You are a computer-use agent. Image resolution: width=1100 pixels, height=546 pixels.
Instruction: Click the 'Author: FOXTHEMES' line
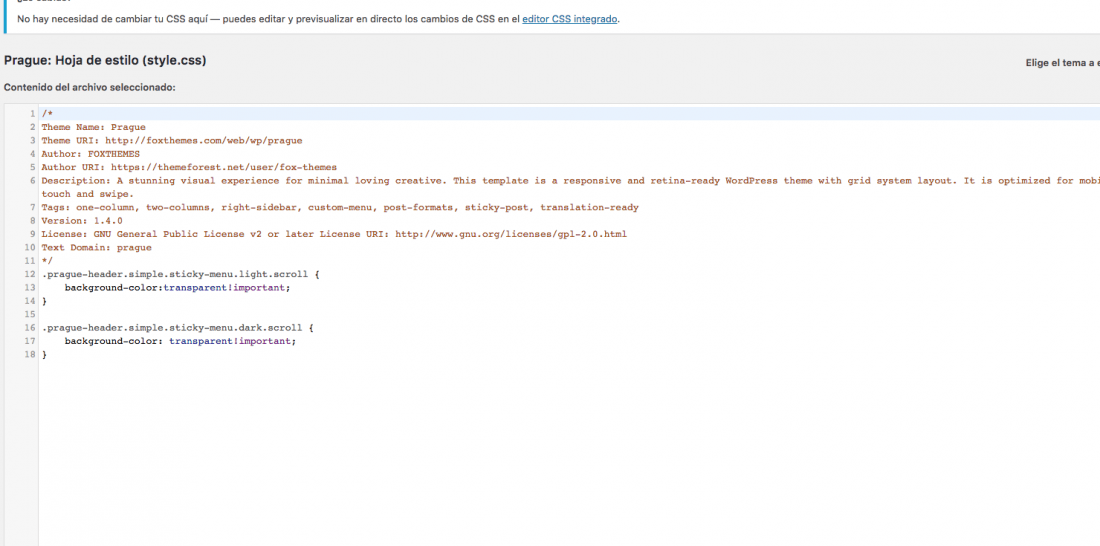click(x=90, y=154)
